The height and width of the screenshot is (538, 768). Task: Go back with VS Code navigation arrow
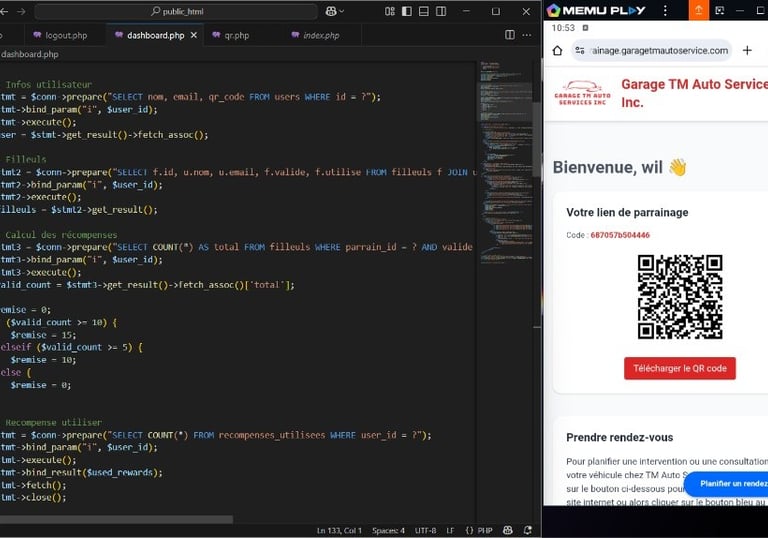(4, 11)
